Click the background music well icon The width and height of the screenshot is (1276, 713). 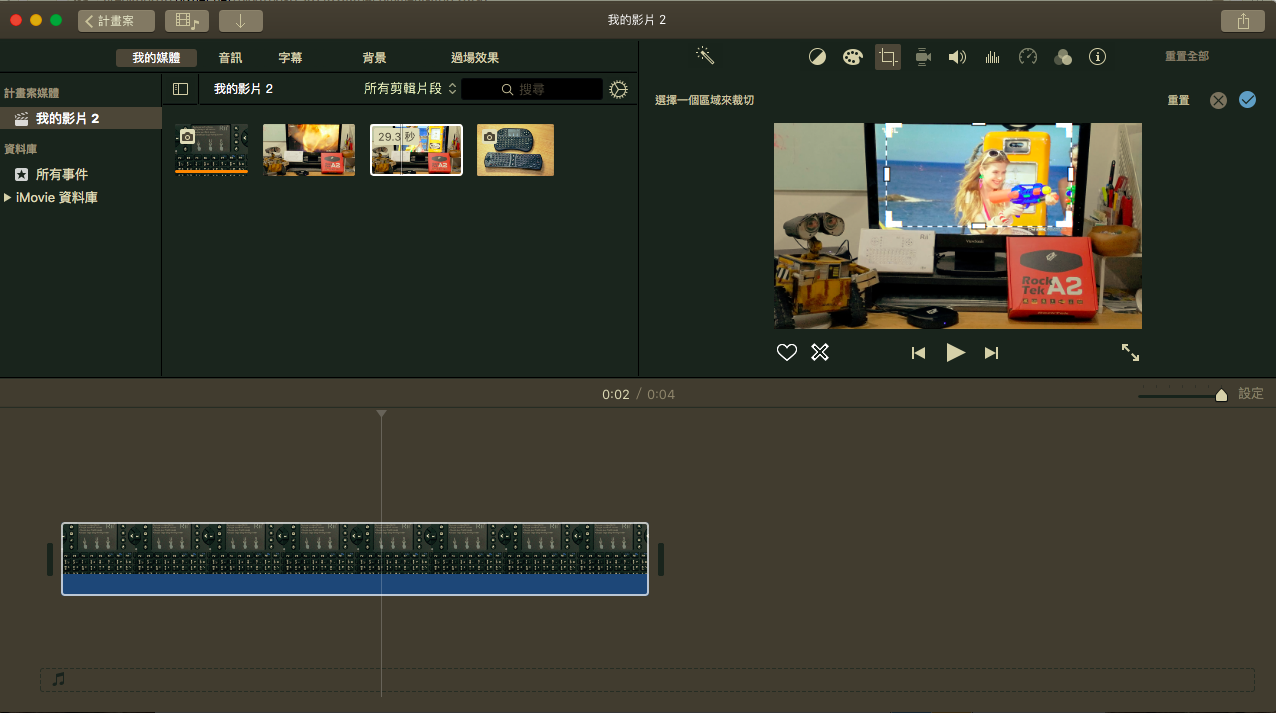(x=58, y=679)
